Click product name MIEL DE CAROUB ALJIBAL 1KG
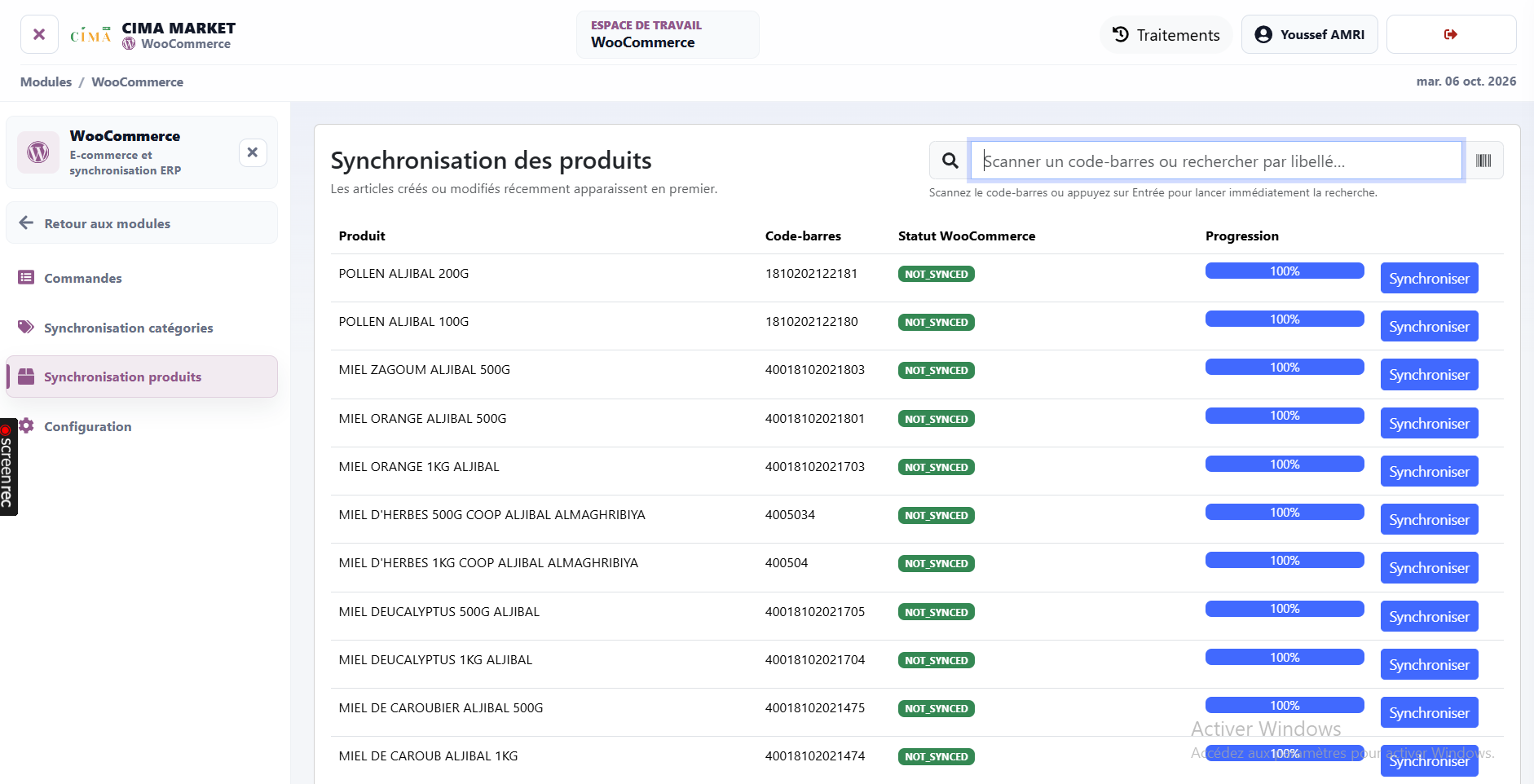The width and height of the screenshot is (1534, 784). pyautogui.click(x=428, y=756)
